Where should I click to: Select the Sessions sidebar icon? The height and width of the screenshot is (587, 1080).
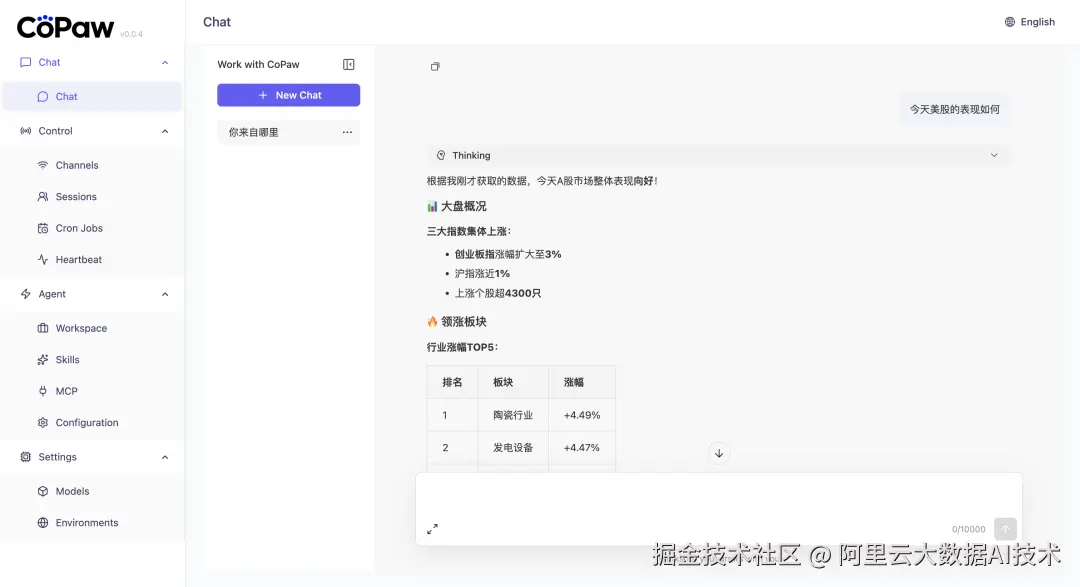pos(43,196)
